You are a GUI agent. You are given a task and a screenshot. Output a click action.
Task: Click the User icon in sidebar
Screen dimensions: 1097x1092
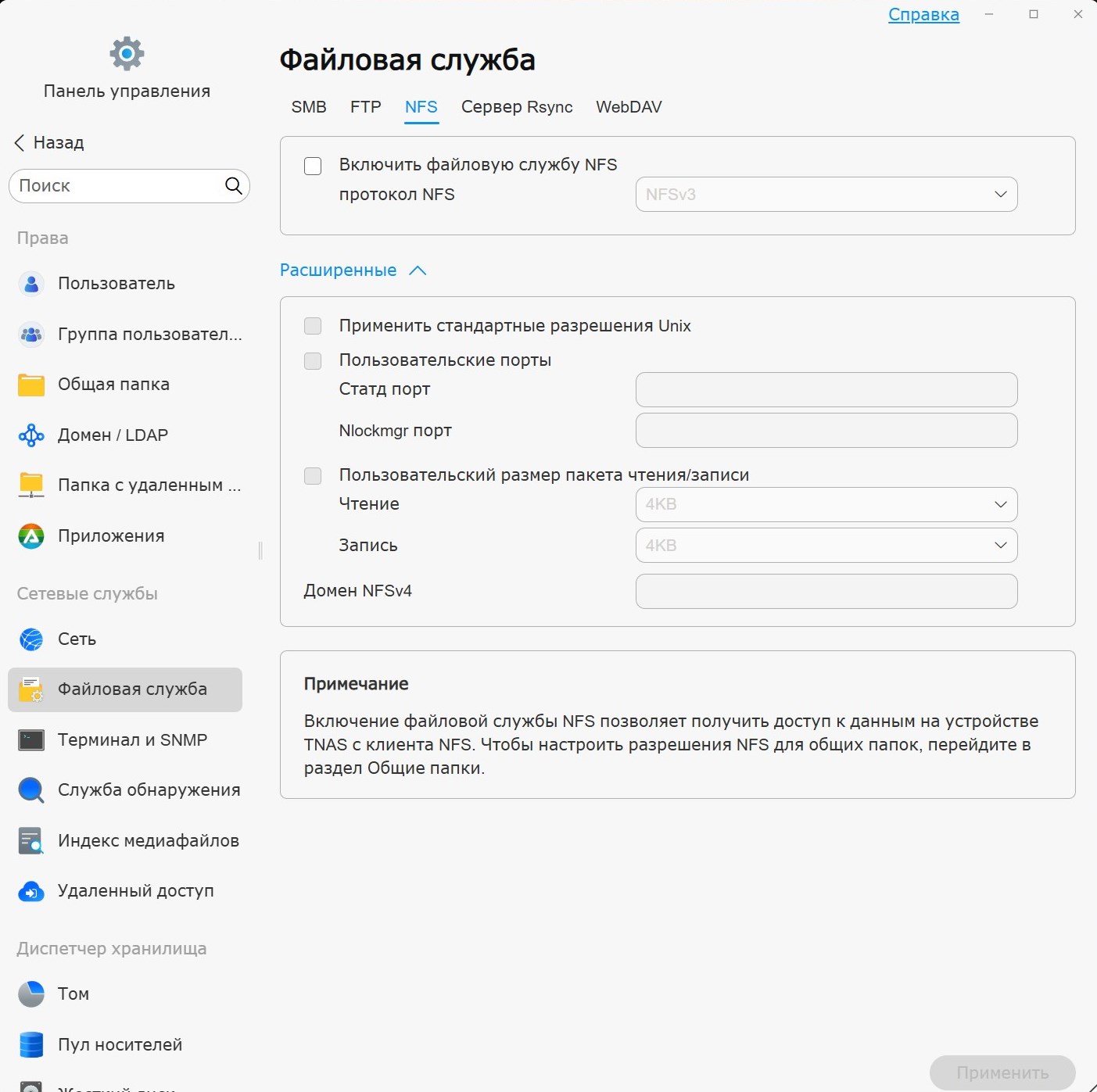tap(31, 284)
